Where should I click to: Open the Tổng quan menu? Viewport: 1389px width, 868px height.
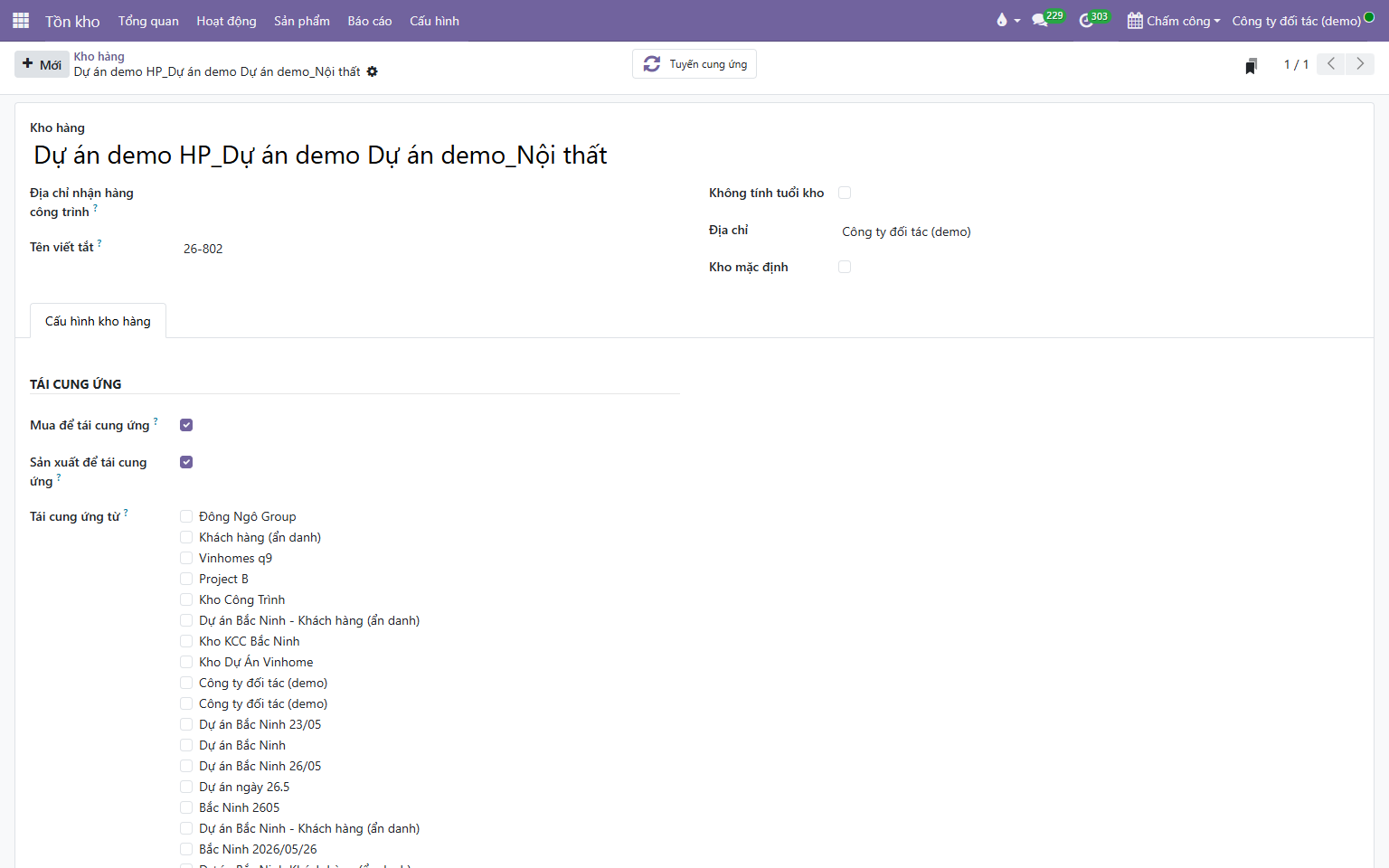[148, 21]
